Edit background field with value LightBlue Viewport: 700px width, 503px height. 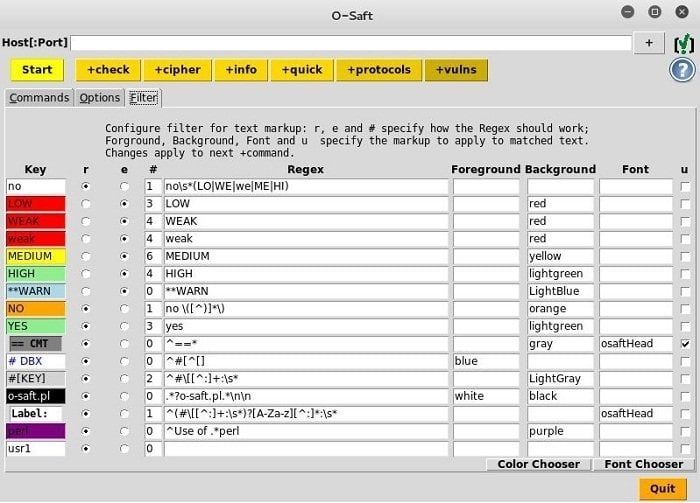[x=560, y=291]
